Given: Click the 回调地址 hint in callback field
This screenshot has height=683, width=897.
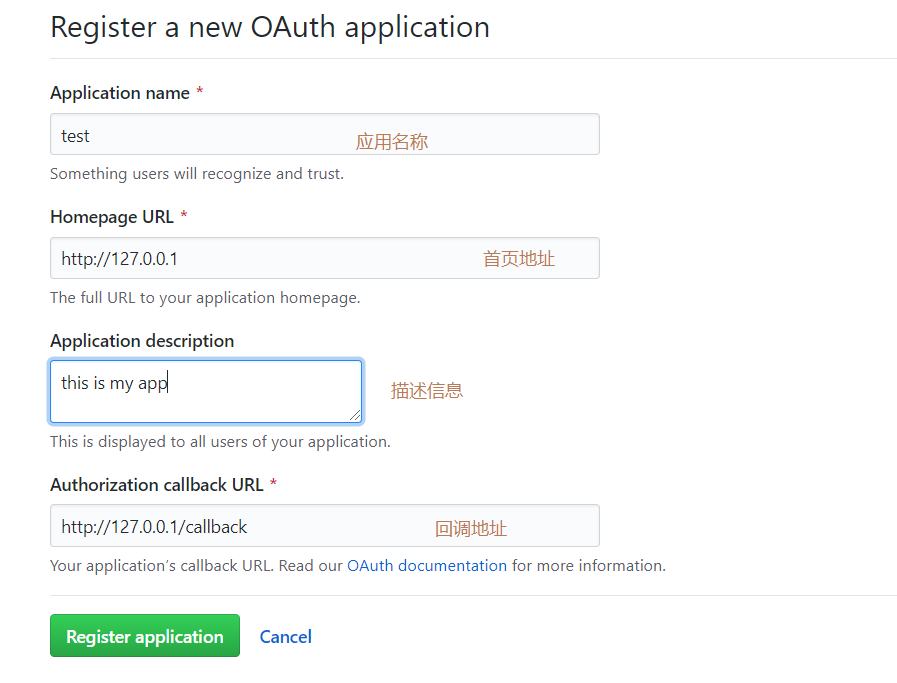Looking at the screenshot, I should pyautogui.click(x=471, y=525).
